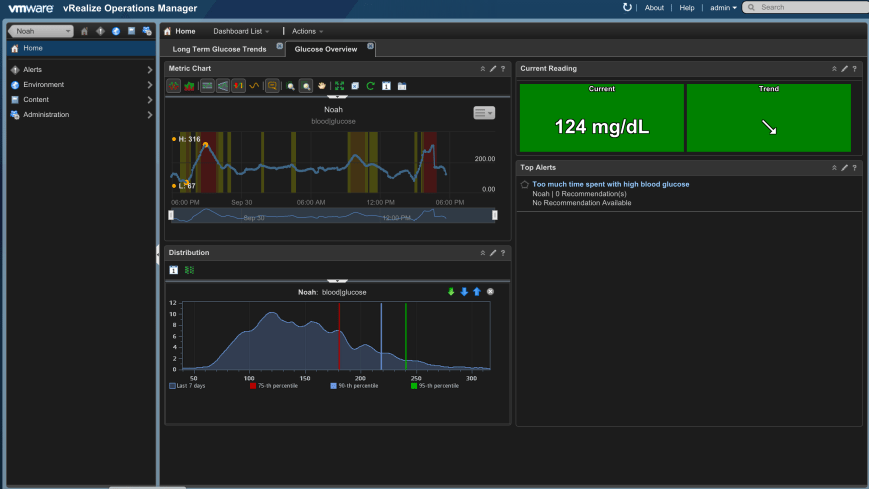The height and width of the screenshot is (489, 869).
Task: Switch to Long Term Glucose Trends tab
Action: 219,49
